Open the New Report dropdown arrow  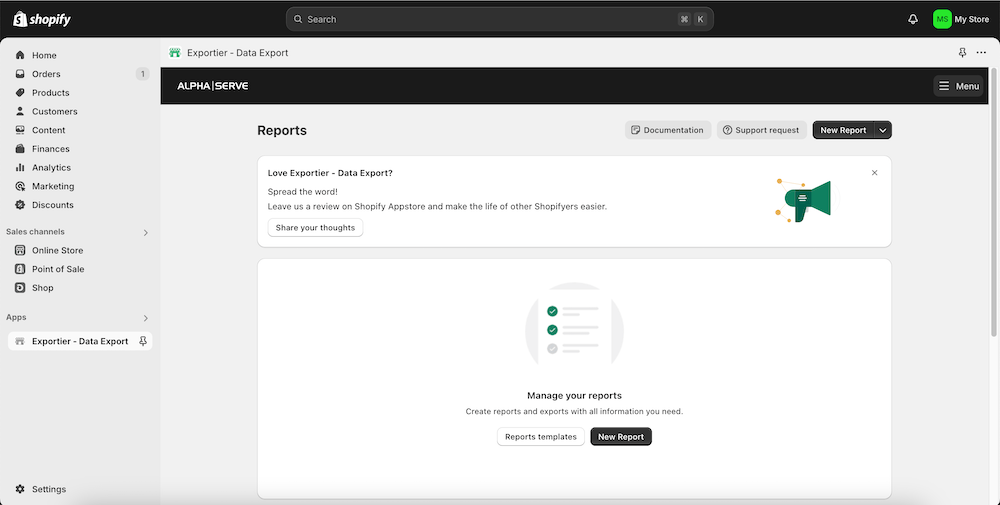[x=883, y=130]
